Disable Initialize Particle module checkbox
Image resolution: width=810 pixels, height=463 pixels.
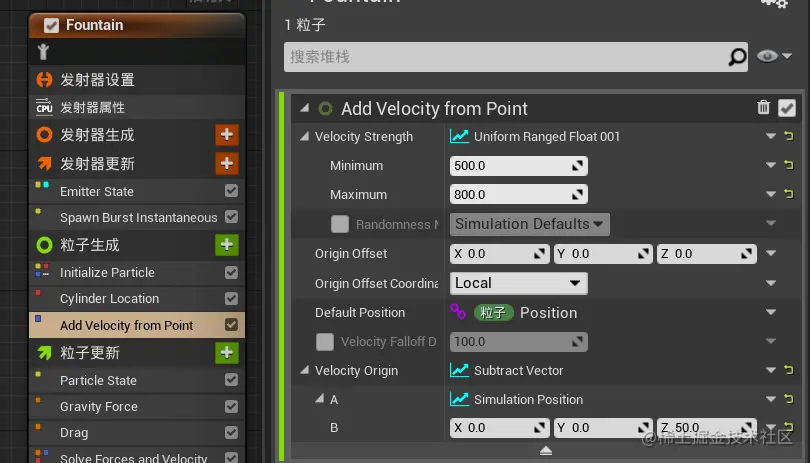[231, 272]
